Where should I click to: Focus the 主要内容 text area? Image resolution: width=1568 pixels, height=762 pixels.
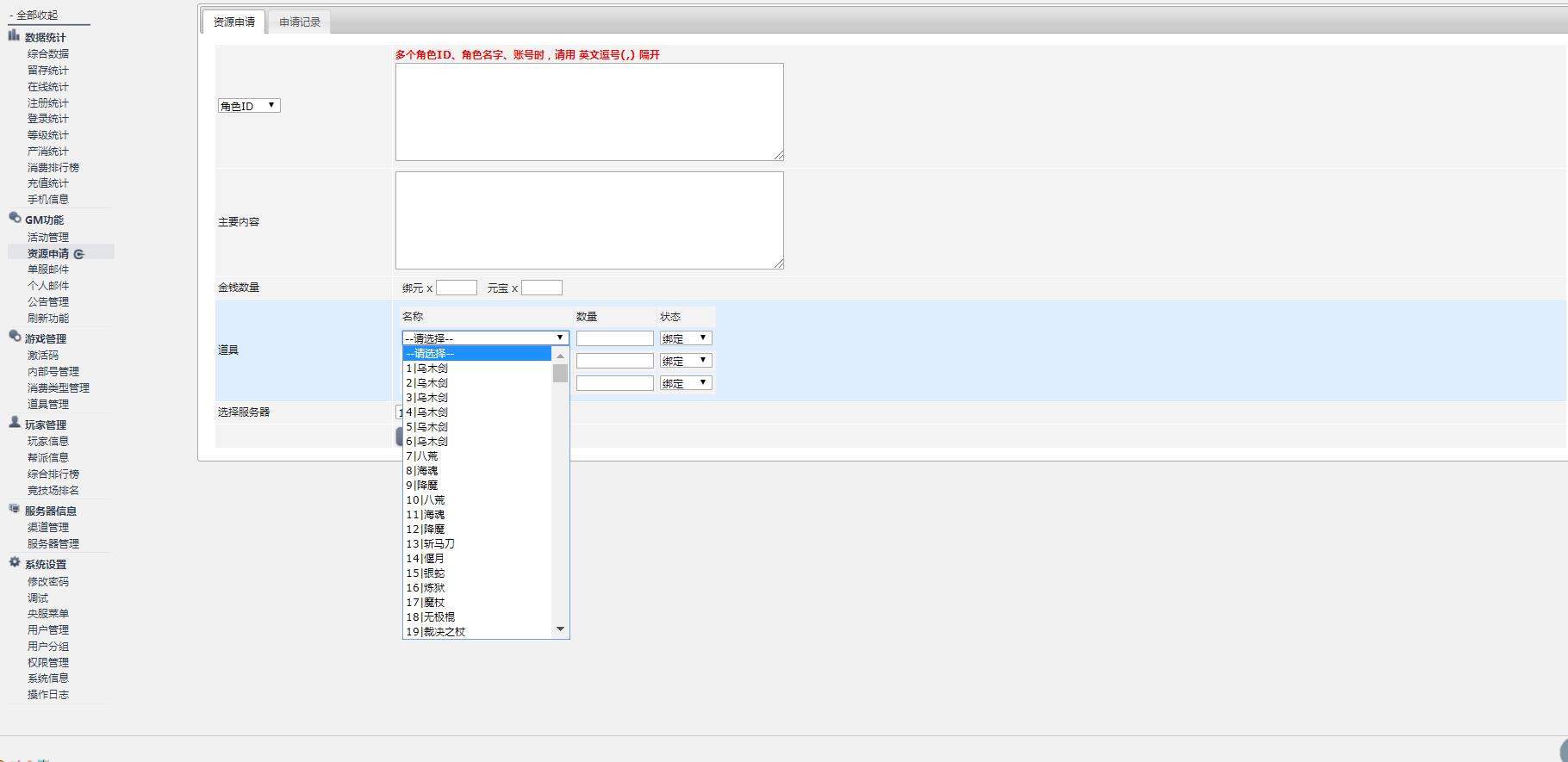coord(589,220)
